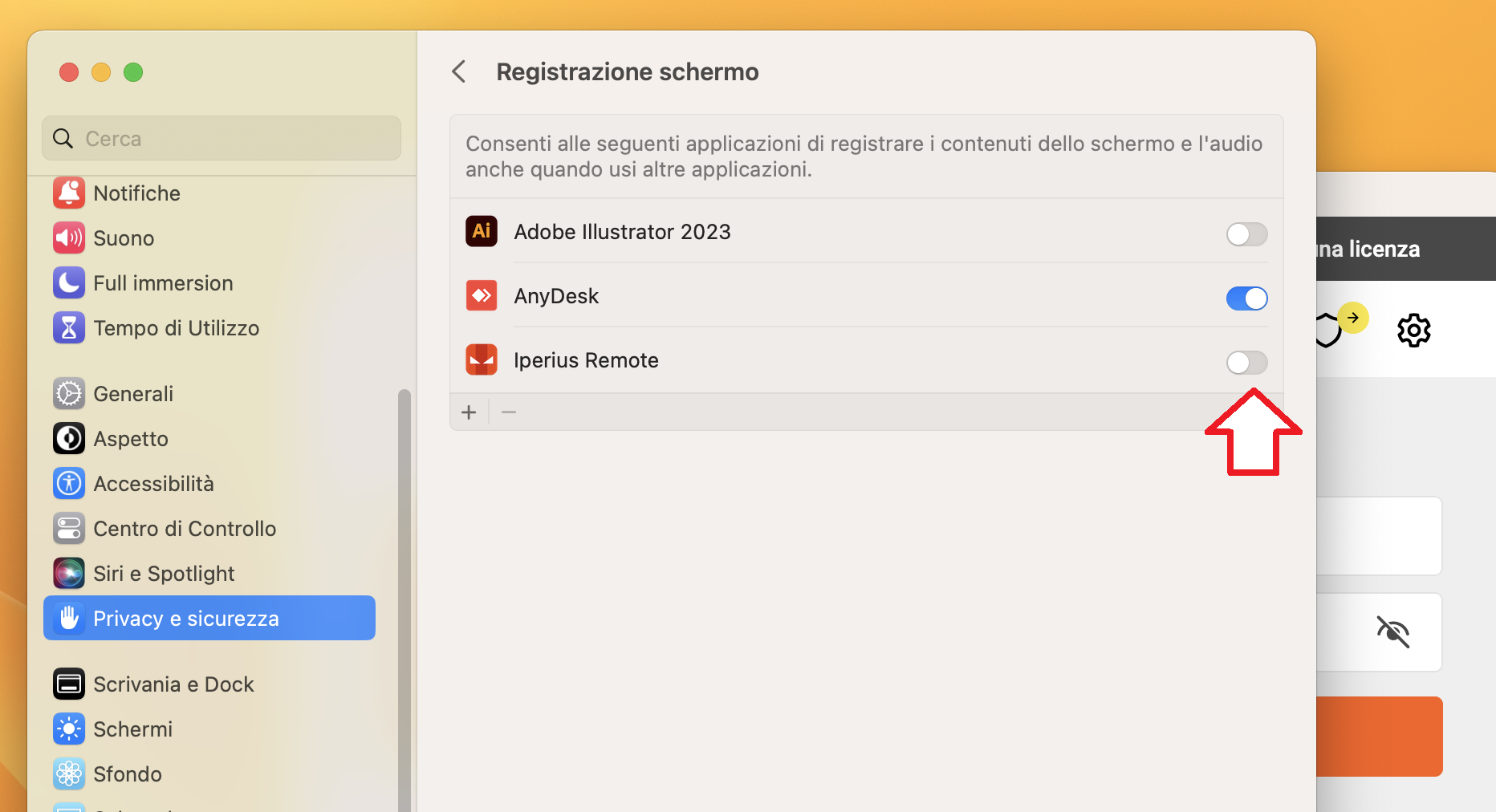Click orange button in background window
The width and height of the screenshot is (1496, 812).
[x=1380, y=736]
